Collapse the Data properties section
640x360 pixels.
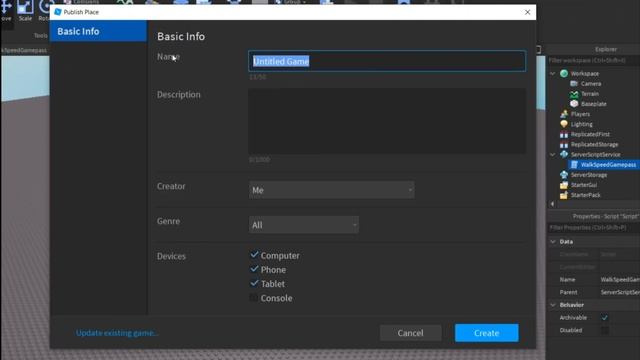point(553,242)
